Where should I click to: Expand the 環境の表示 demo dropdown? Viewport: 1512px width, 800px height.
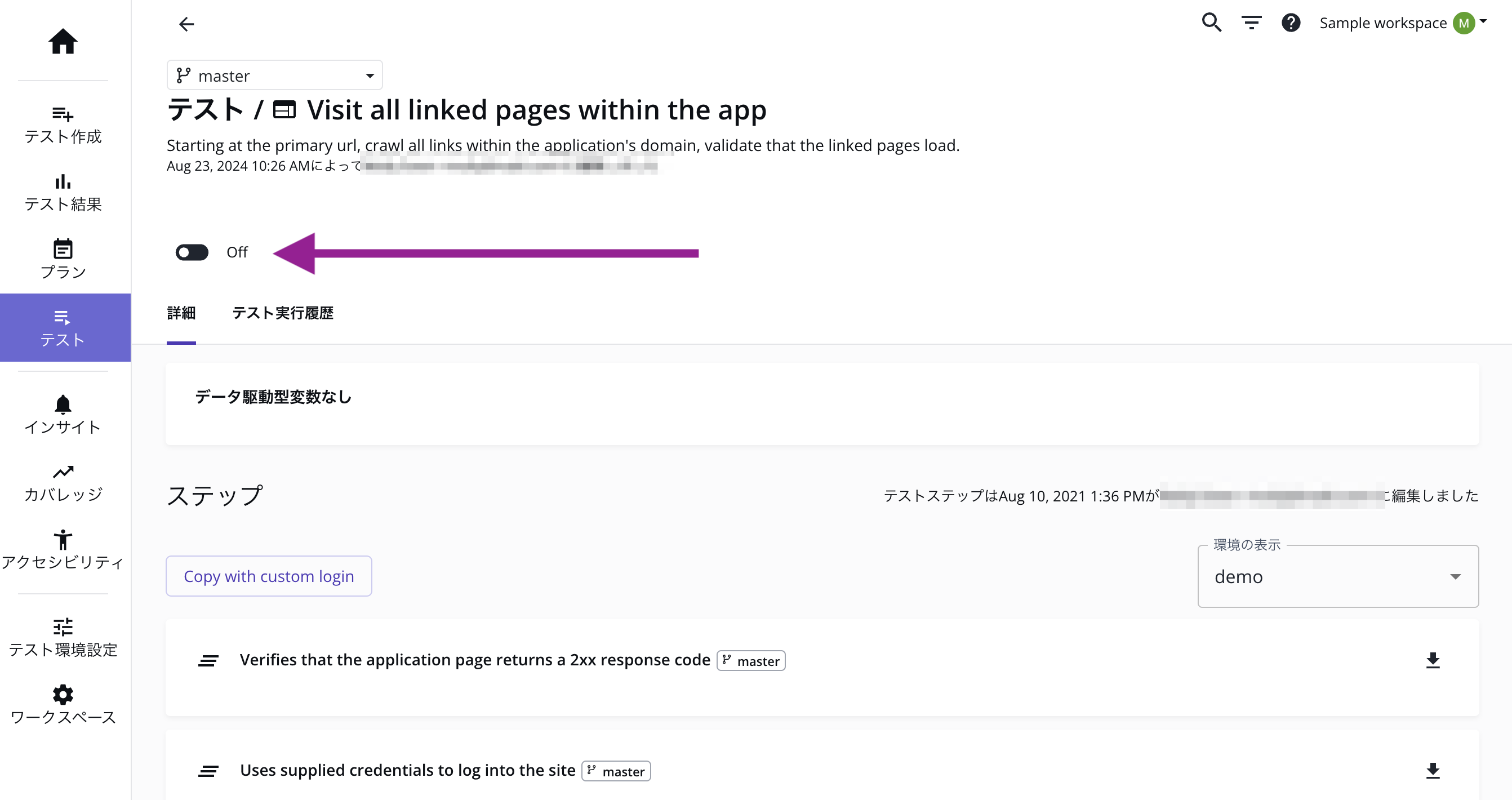pyautogui.click(x=1338, y=576)
